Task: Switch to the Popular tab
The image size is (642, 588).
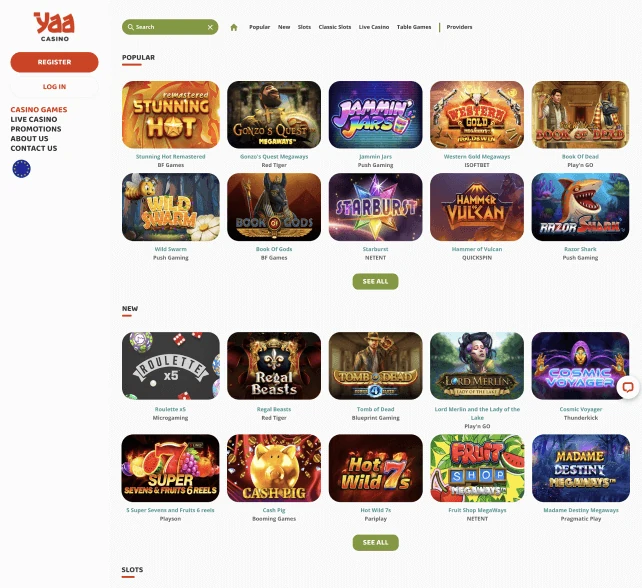Action: [x=260, y=27]
